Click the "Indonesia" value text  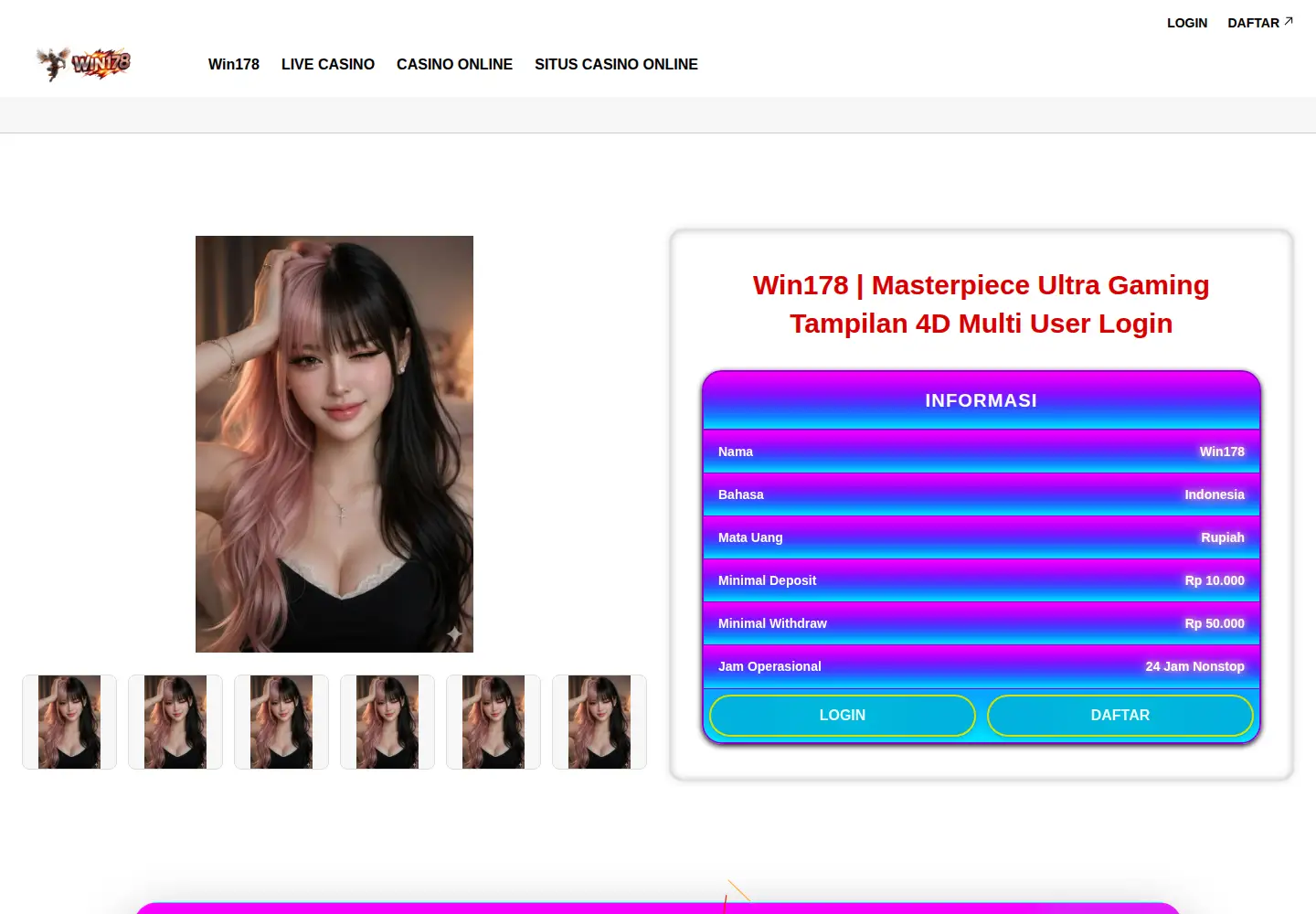pos(1215,494)
